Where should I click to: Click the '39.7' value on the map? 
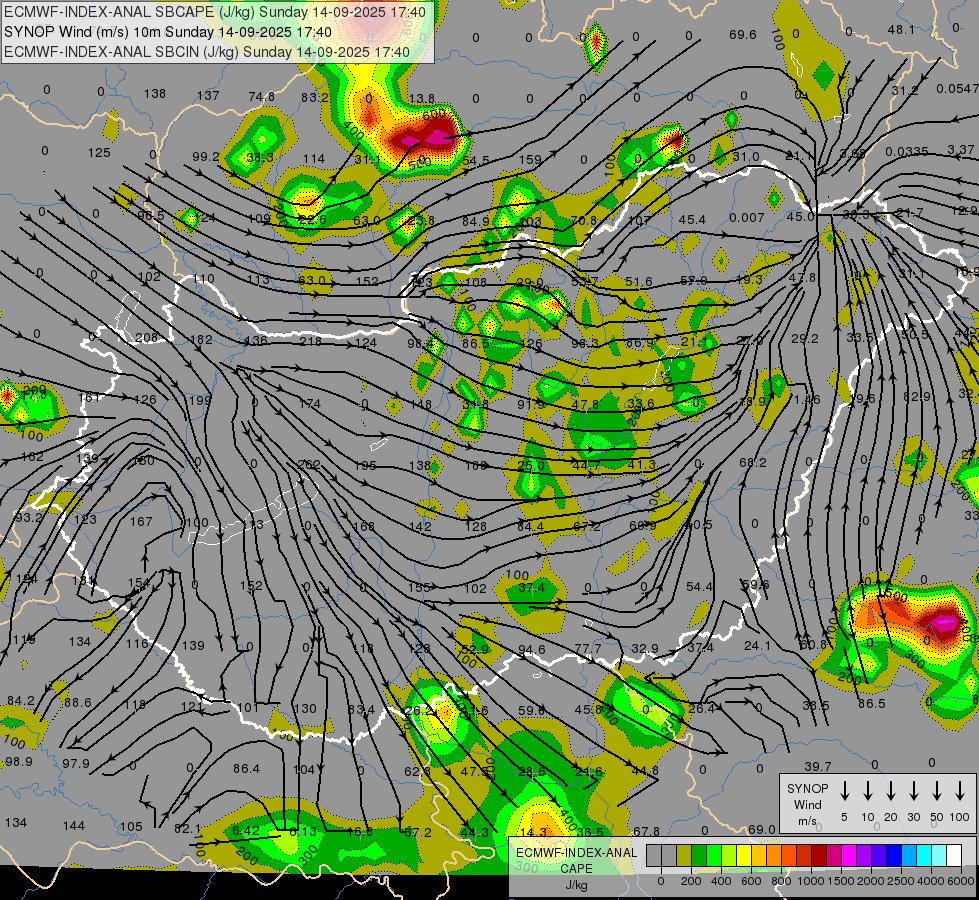coord(818,766)
